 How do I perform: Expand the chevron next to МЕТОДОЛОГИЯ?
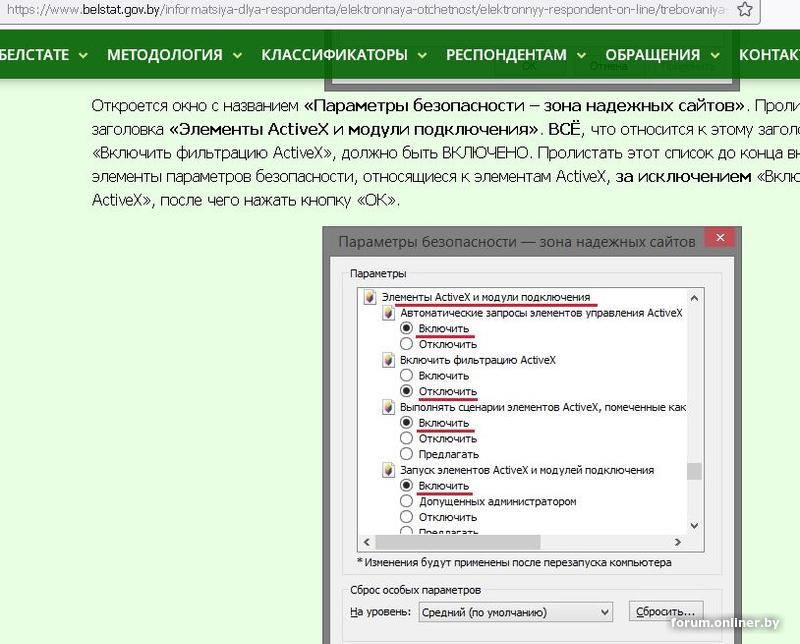pyautogui.click(x=237, y=55)
